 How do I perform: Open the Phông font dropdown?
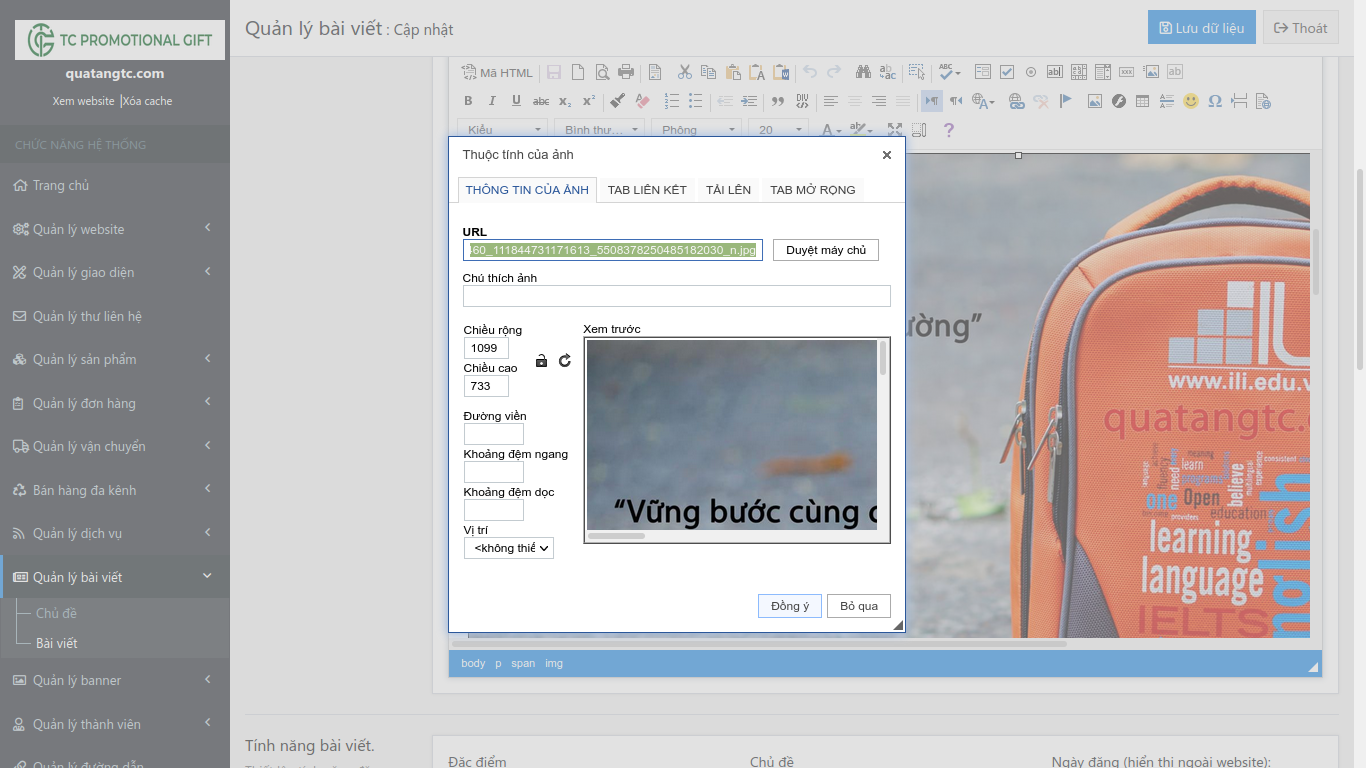(696, 130)
